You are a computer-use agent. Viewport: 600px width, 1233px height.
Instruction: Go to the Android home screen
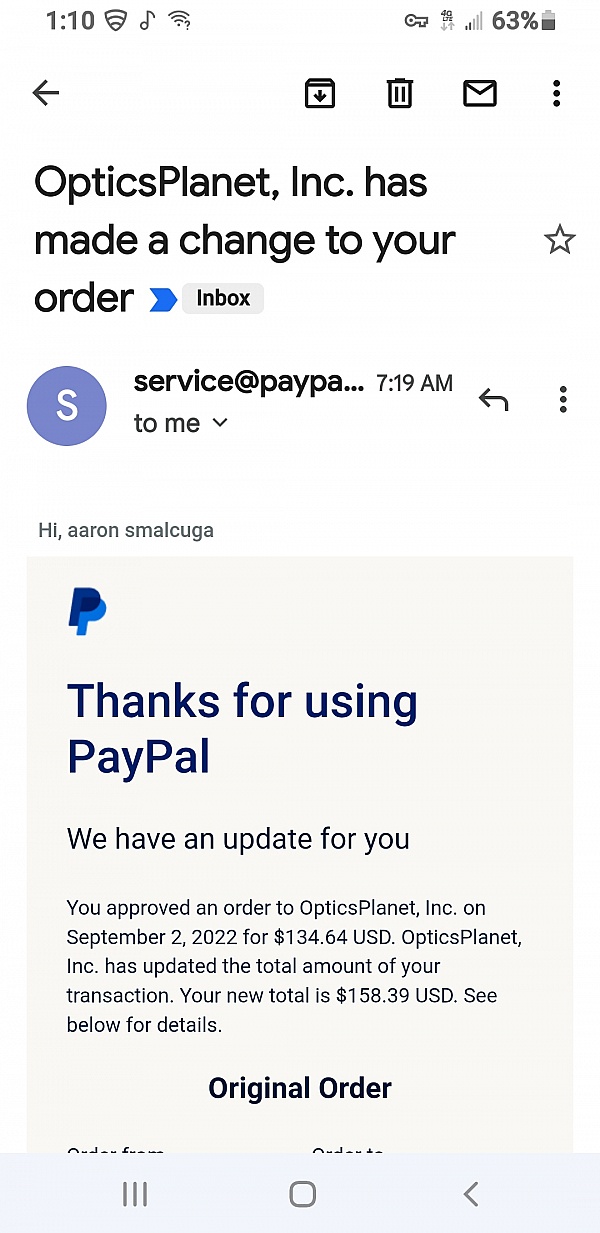pos(302,1193)
